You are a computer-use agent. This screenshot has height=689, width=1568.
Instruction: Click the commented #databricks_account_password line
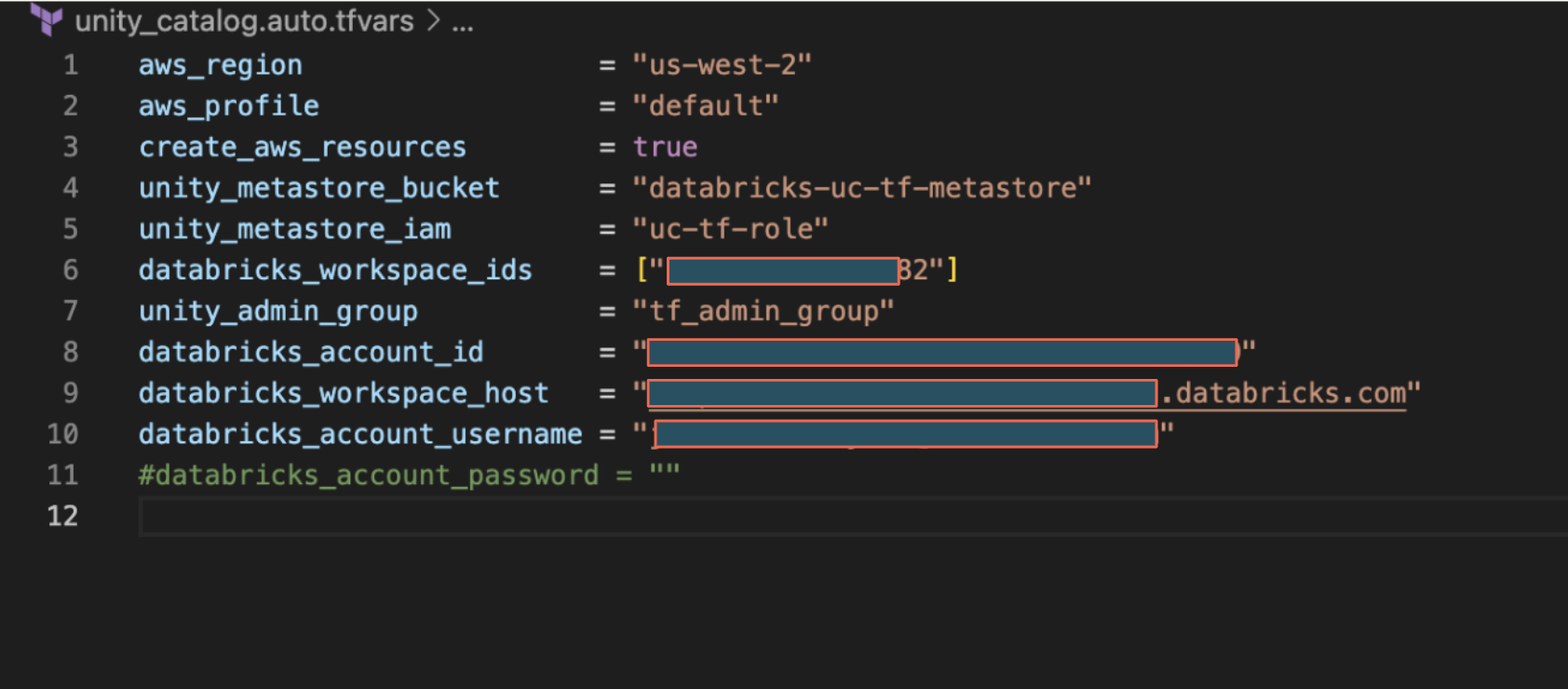coord(410,475)
